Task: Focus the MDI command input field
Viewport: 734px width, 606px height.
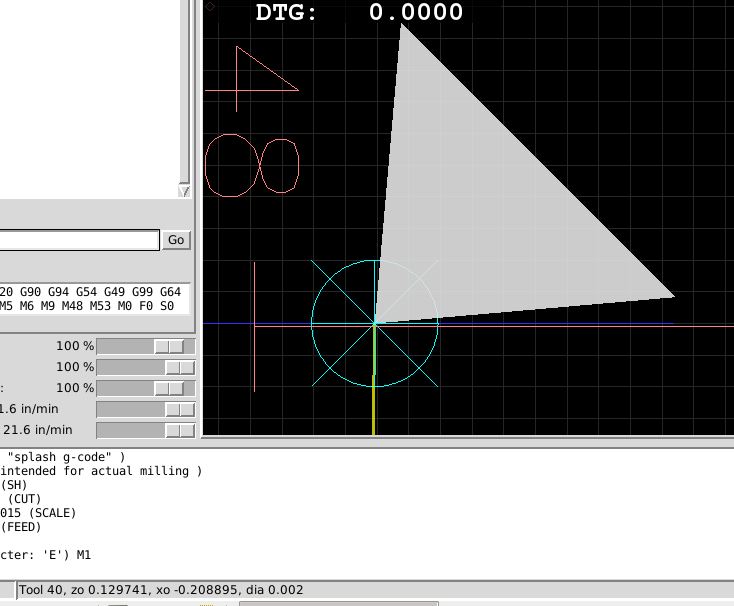Action: (78, 240)
